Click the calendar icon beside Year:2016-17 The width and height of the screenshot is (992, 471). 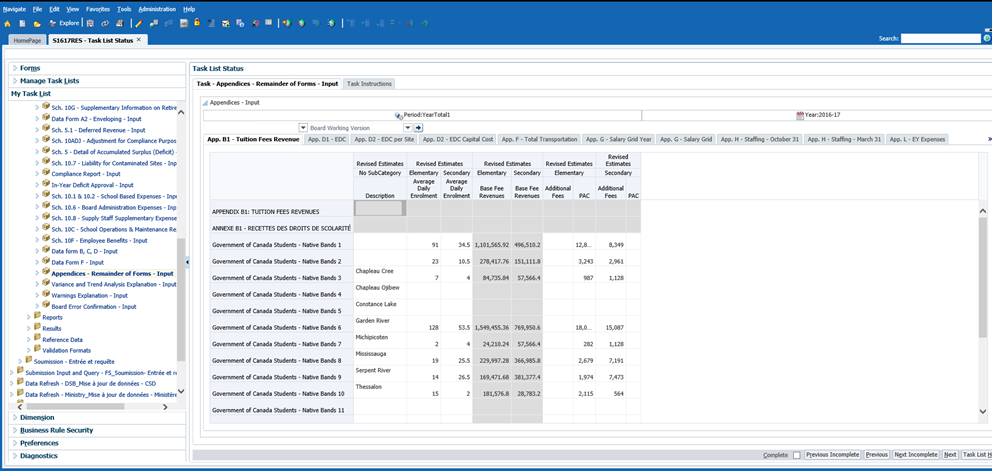[x=800, y=115]
